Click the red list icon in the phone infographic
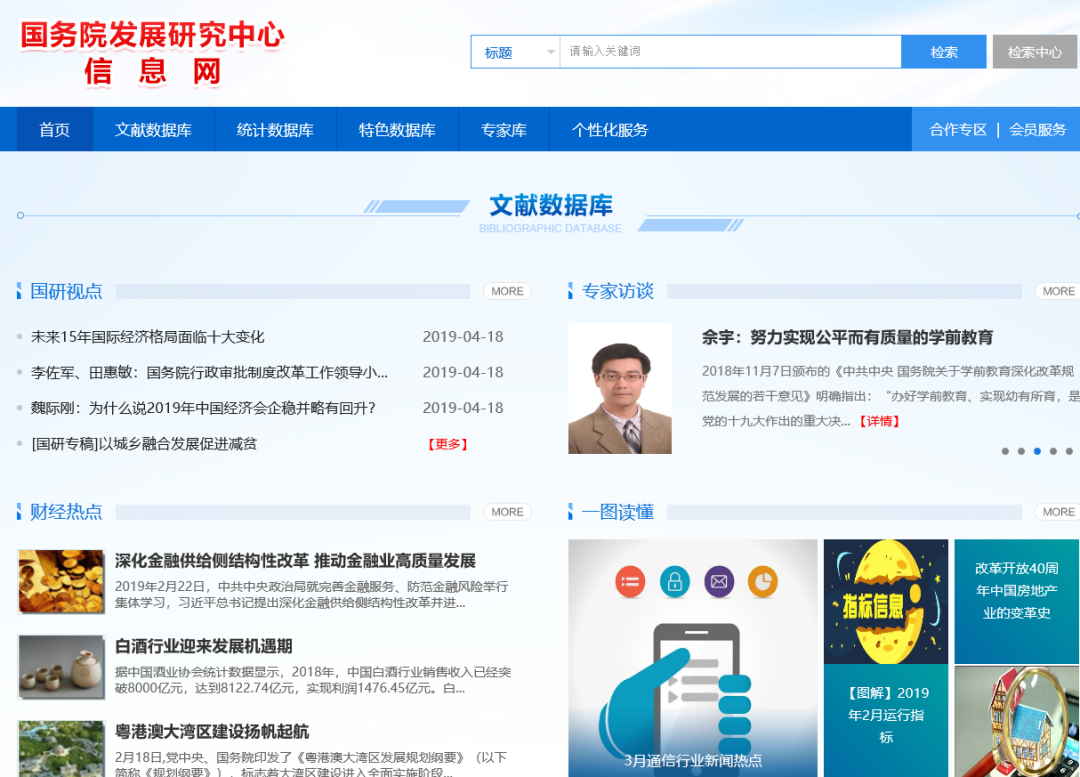 630,580
